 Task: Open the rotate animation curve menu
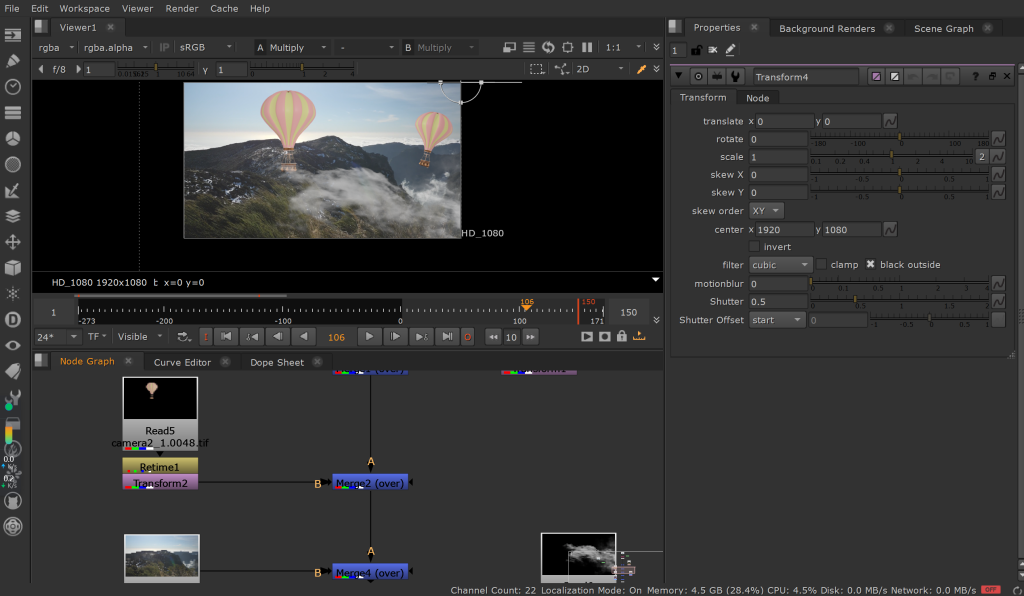[997, 139]
